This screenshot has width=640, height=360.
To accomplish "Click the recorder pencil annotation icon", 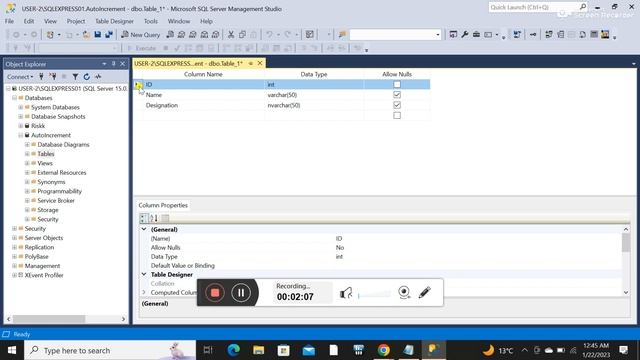I will coord(424,292).
